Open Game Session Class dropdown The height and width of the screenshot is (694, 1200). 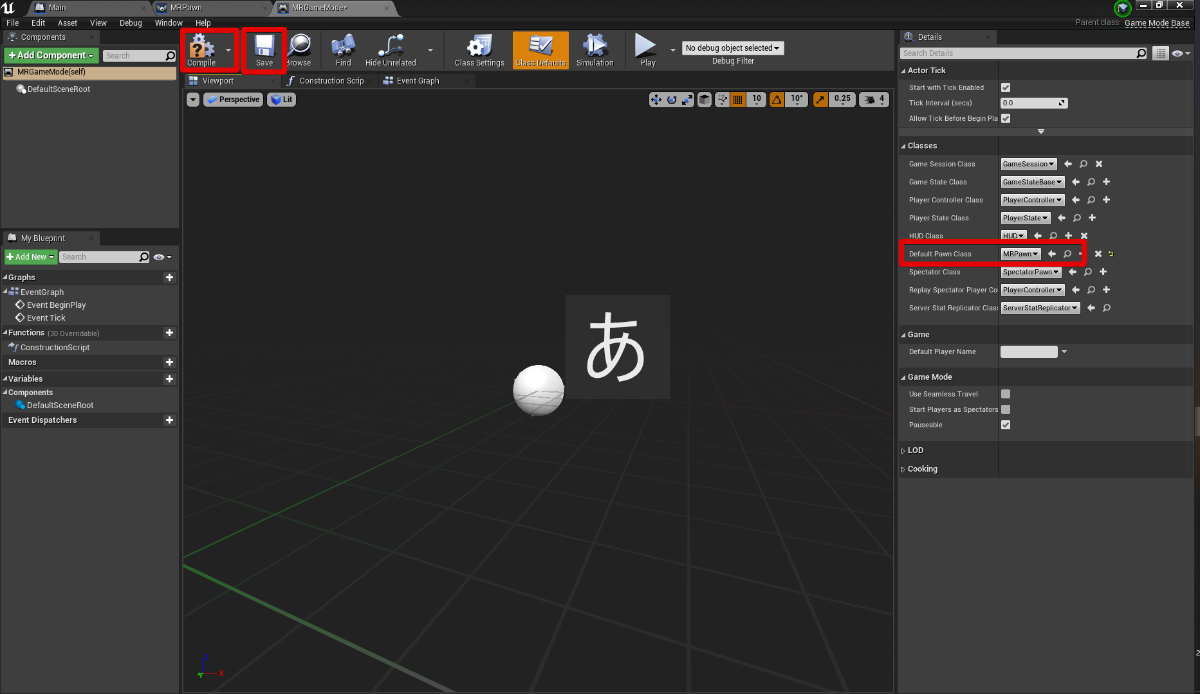tap(1029, 164)
